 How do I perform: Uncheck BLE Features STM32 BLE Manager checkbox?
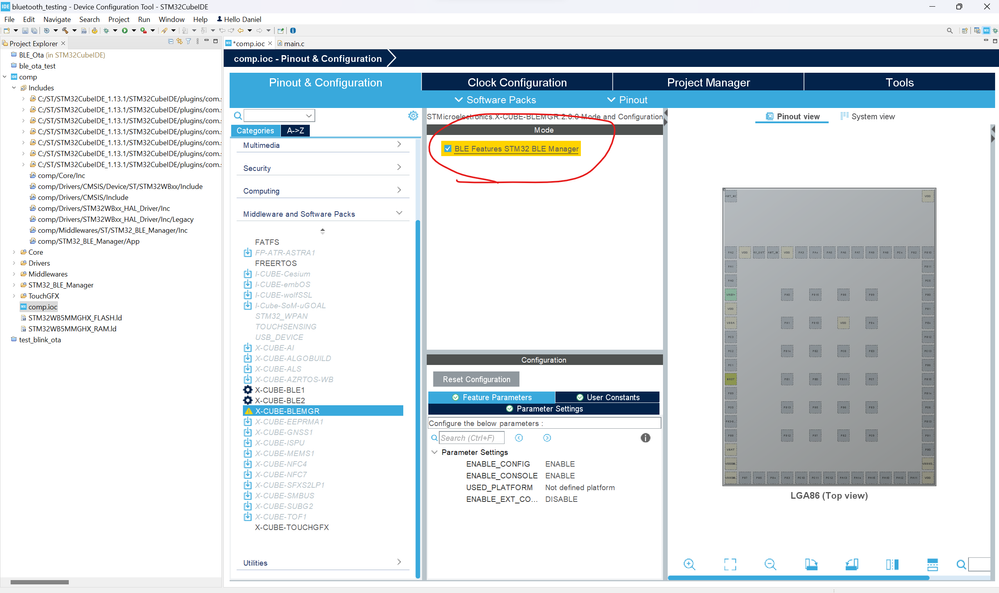coord(448,148)
